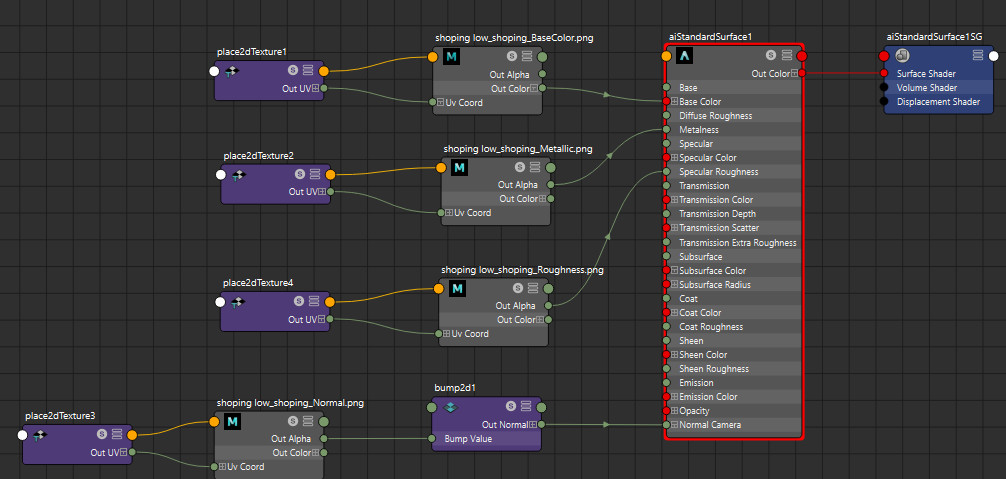Click the place2dTexture3 node icon
1006x479 pixels.
coord(40,435)
